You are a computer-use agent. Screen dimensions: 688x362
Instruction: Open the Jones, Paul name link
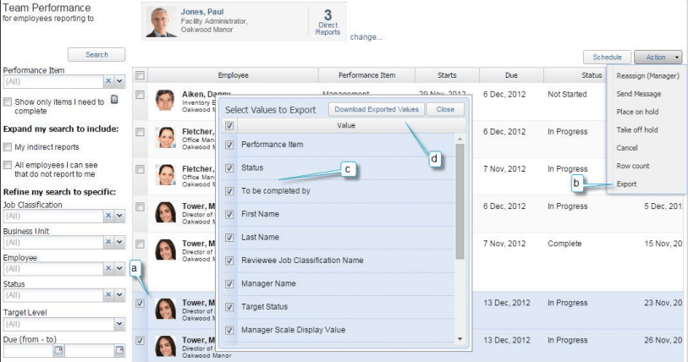click(x=202, y=12)
